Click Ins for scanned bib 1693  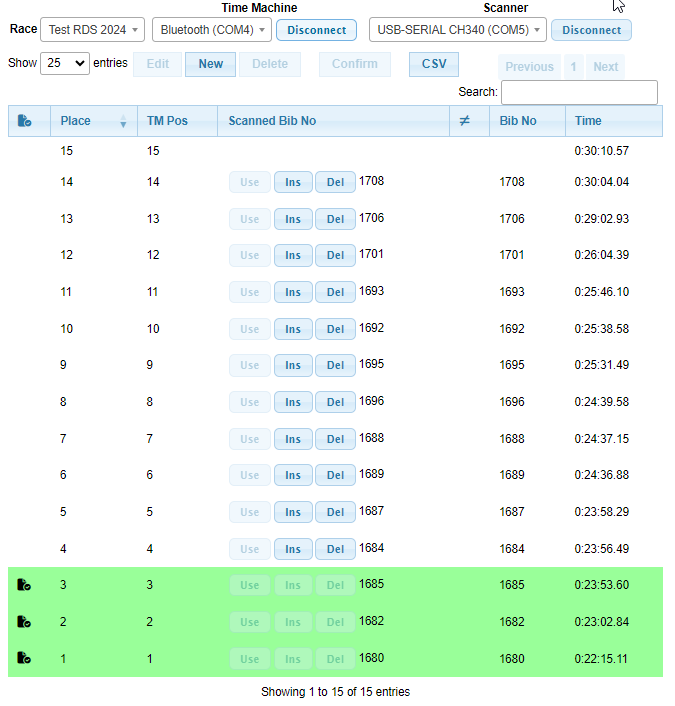coord(293,292)
